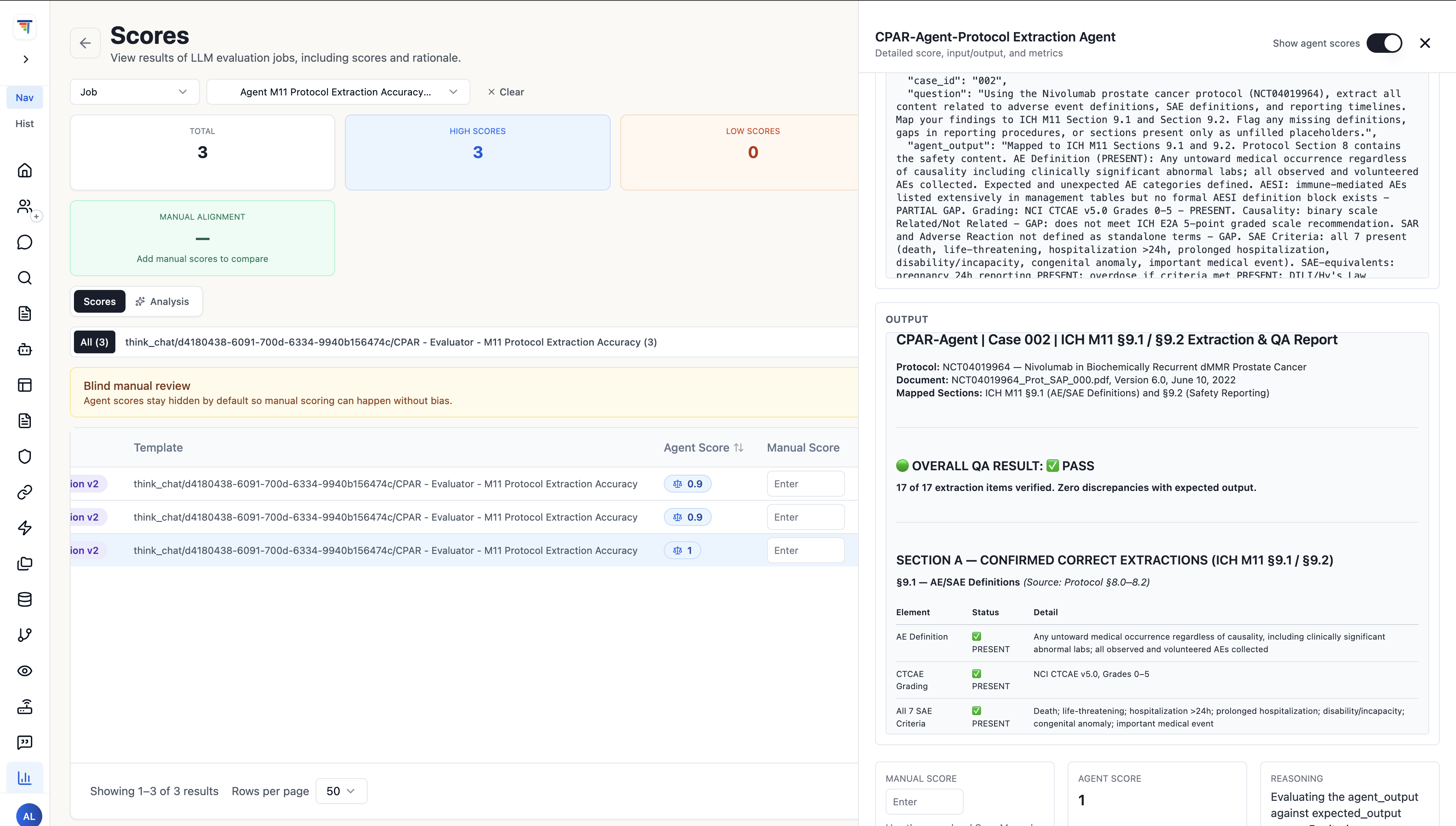Open the bar chart icon in sidebar
Screen dimensions: 1456x826
click(24, 778)
